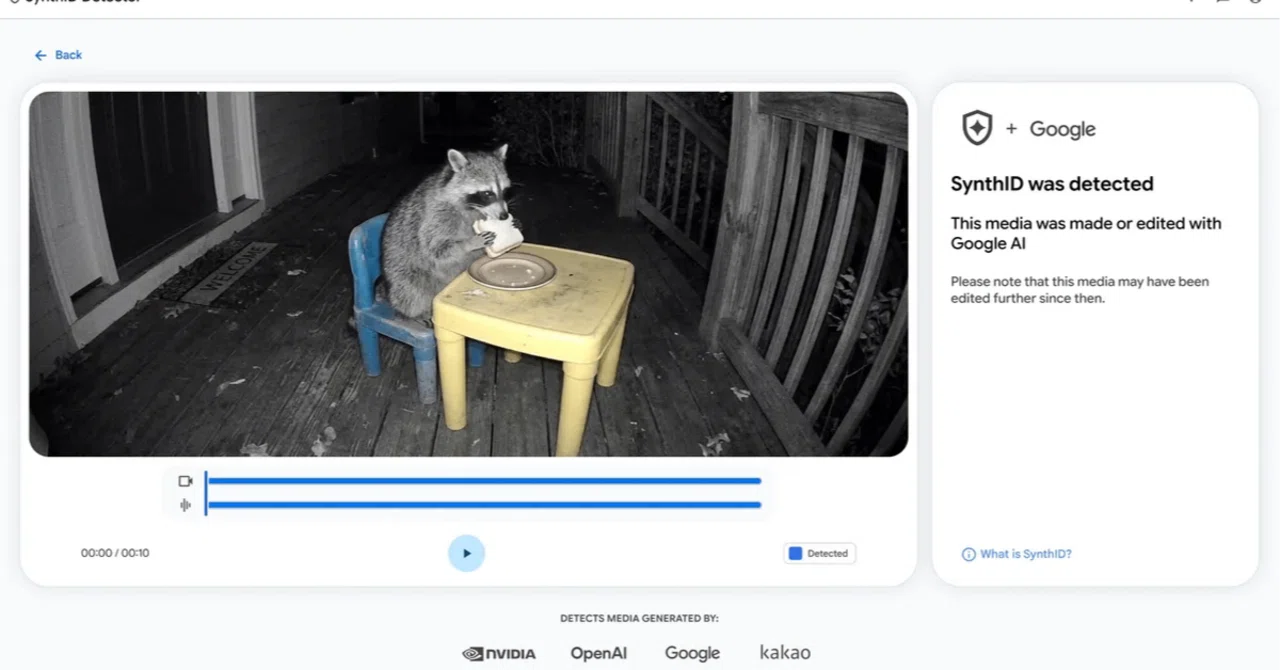
Task: Open the 'What is SynthID?' link
Action: 1026,554
